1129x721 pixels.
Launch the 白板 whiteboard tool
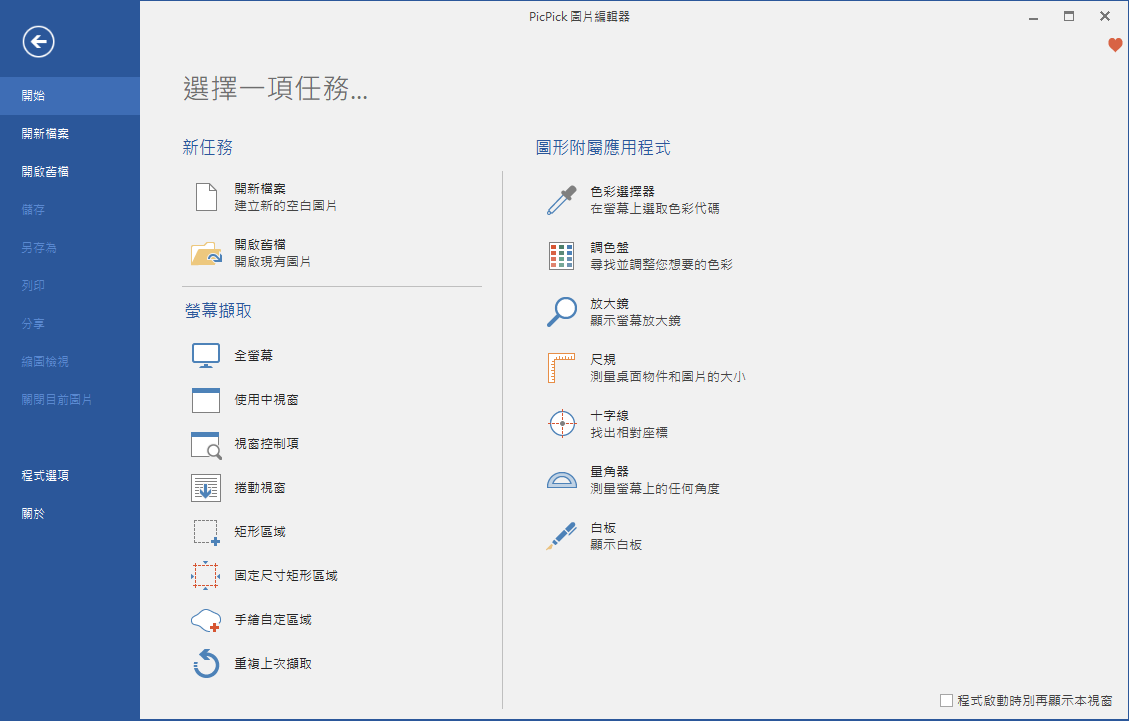pyautogui.click(x=561, y=535)
